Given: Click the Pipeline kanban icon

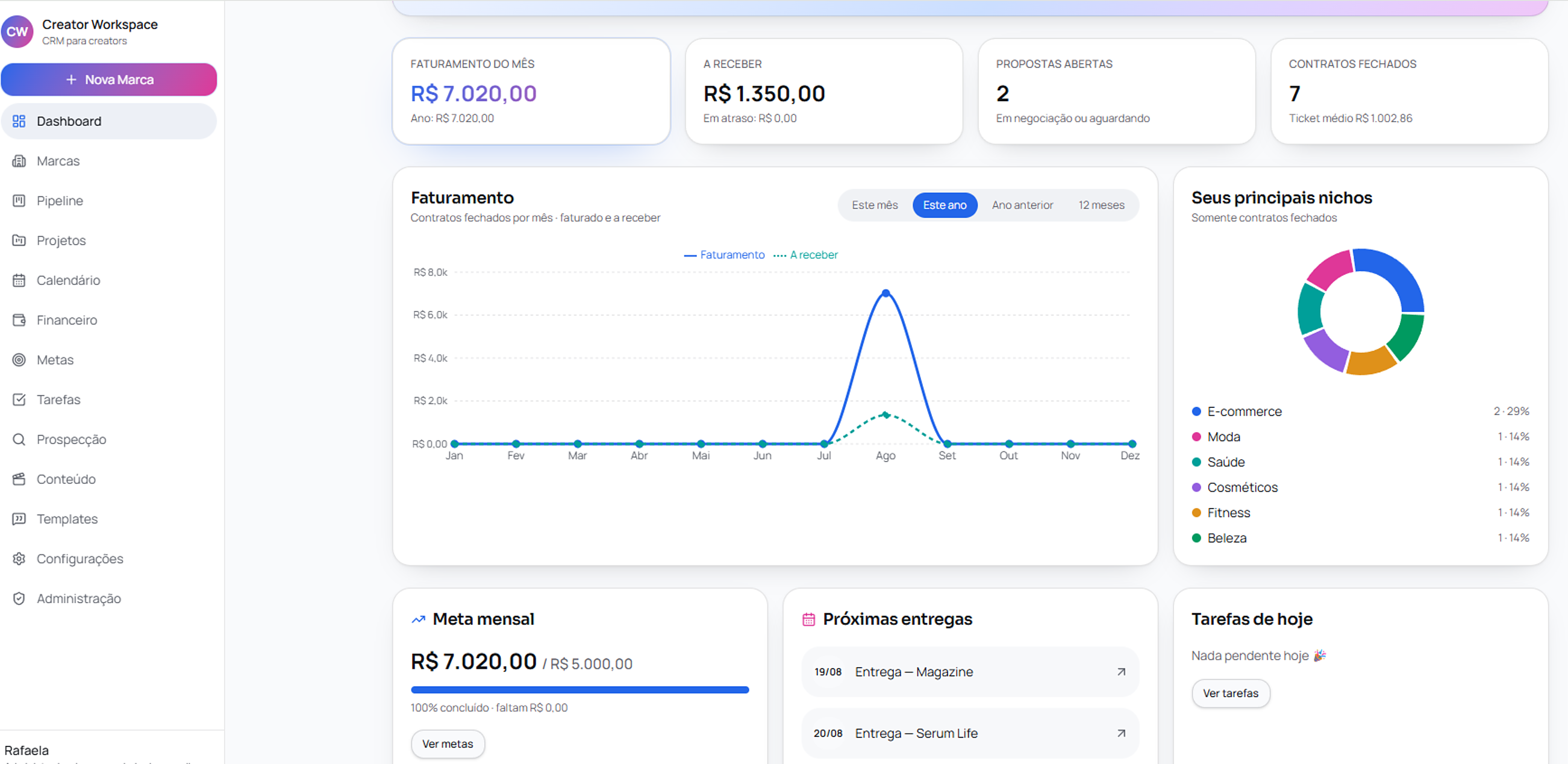Looking at the screenshot, I should coord(19,200).
